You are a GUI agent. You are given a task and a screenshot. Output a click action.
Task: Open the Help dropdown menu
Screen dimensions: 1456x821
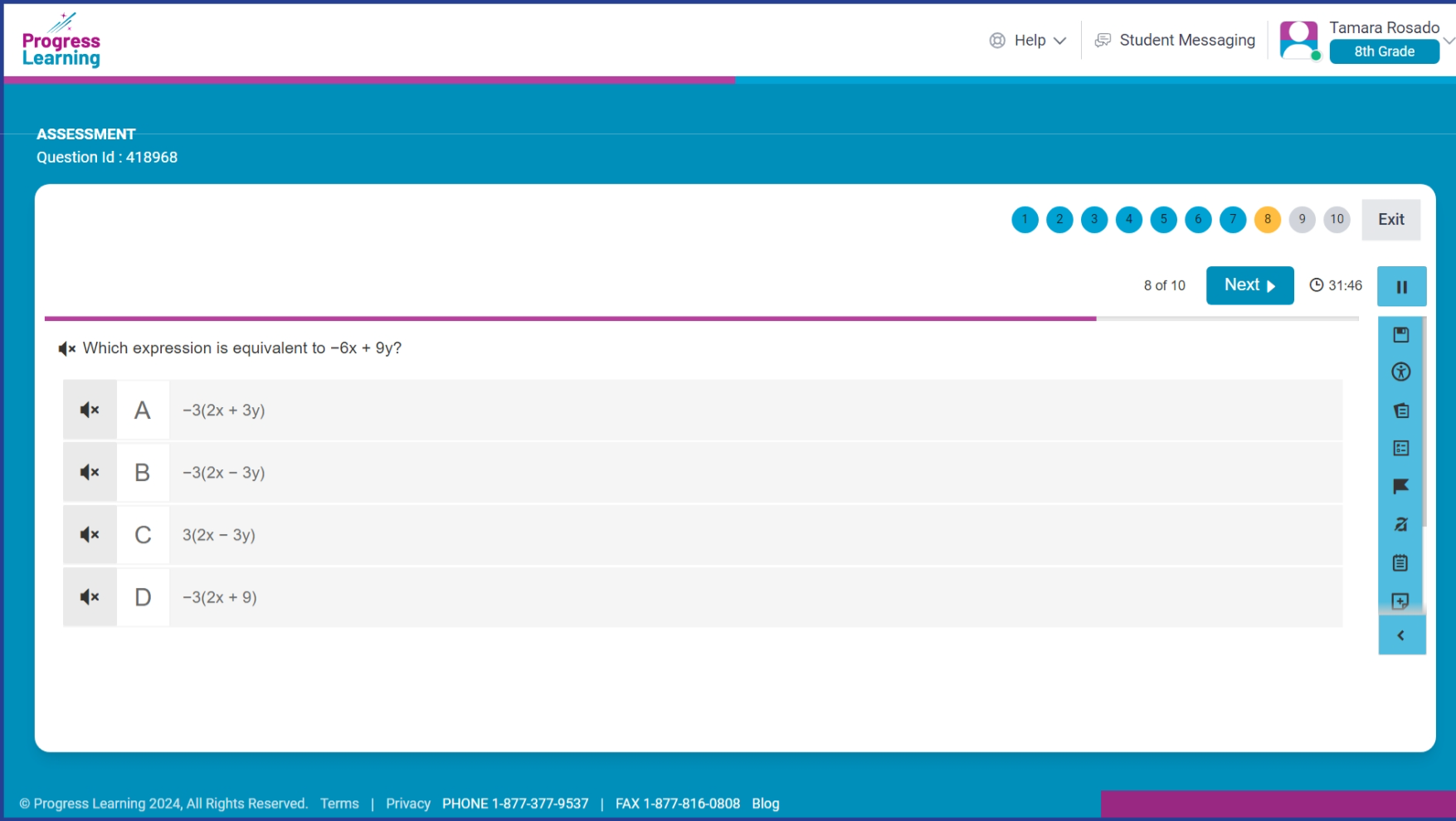click(1027, 40)
